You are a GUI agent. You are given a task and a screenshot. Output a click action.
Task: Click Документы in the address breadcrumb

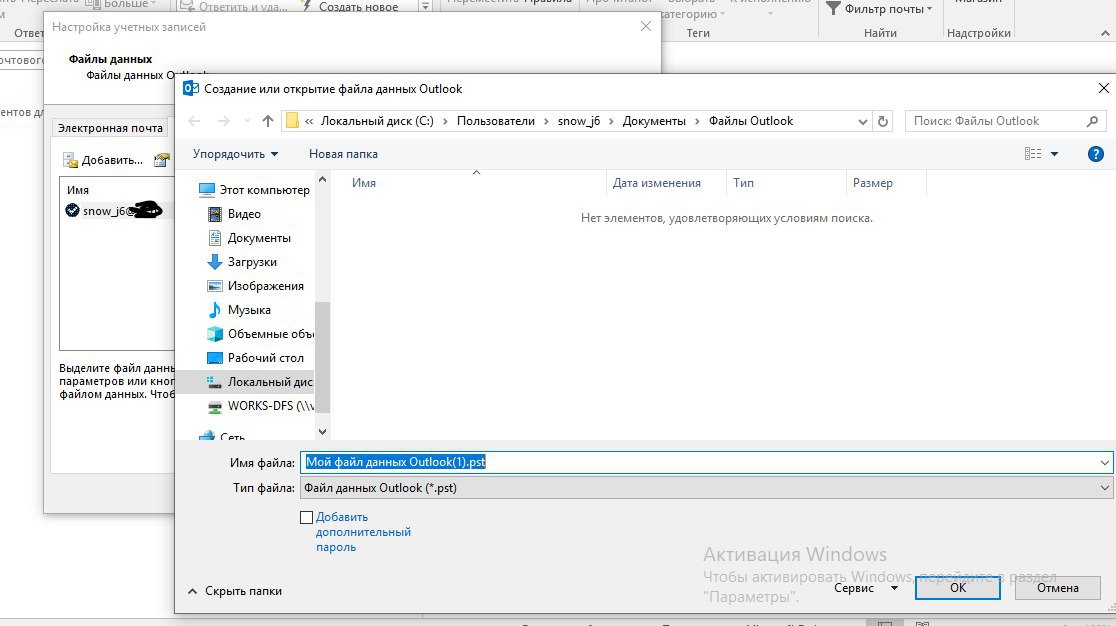tap(654, 121)
